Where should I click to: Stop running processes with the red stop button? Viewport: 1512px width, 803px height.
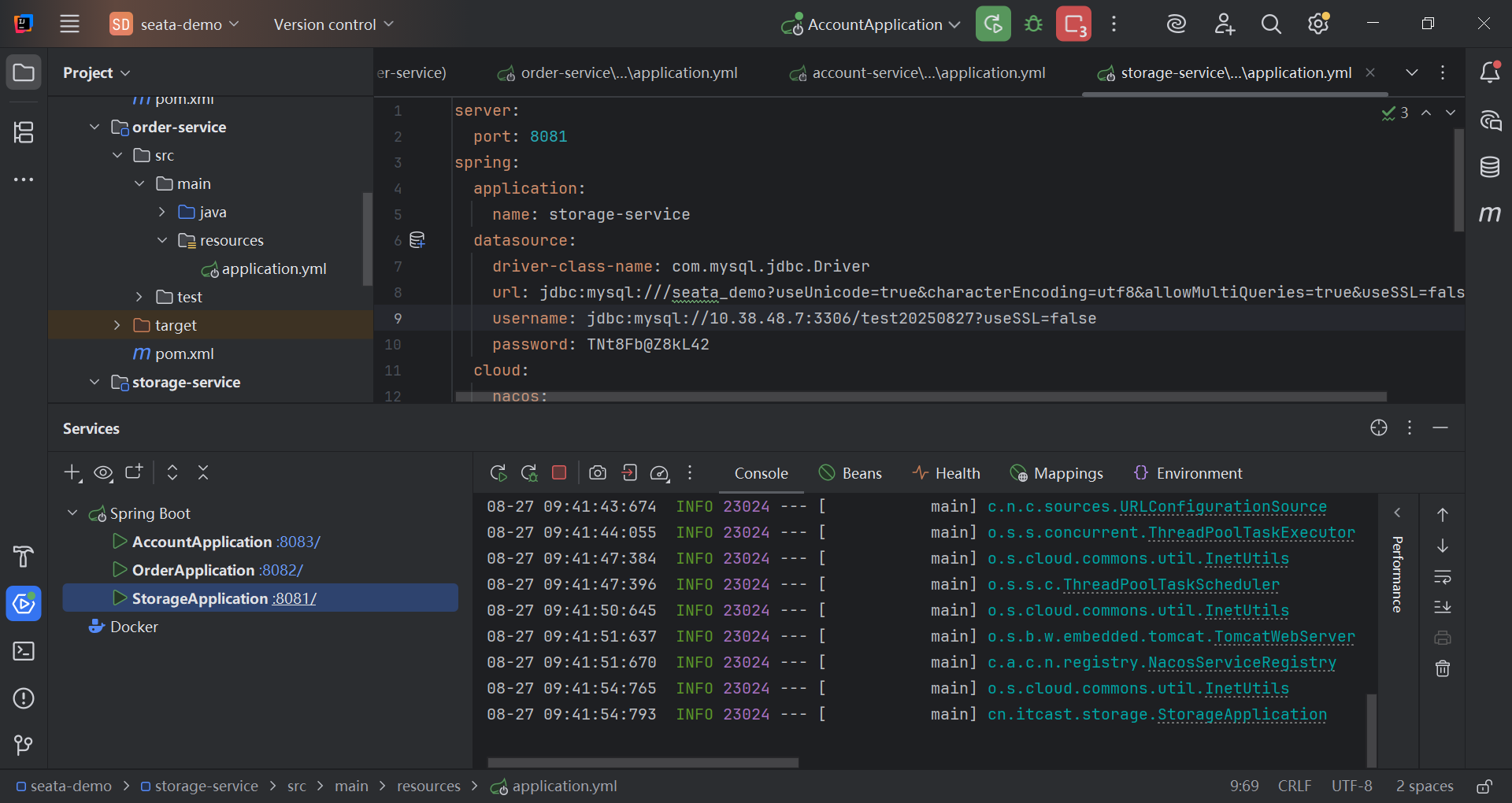tap(1073, 24)
